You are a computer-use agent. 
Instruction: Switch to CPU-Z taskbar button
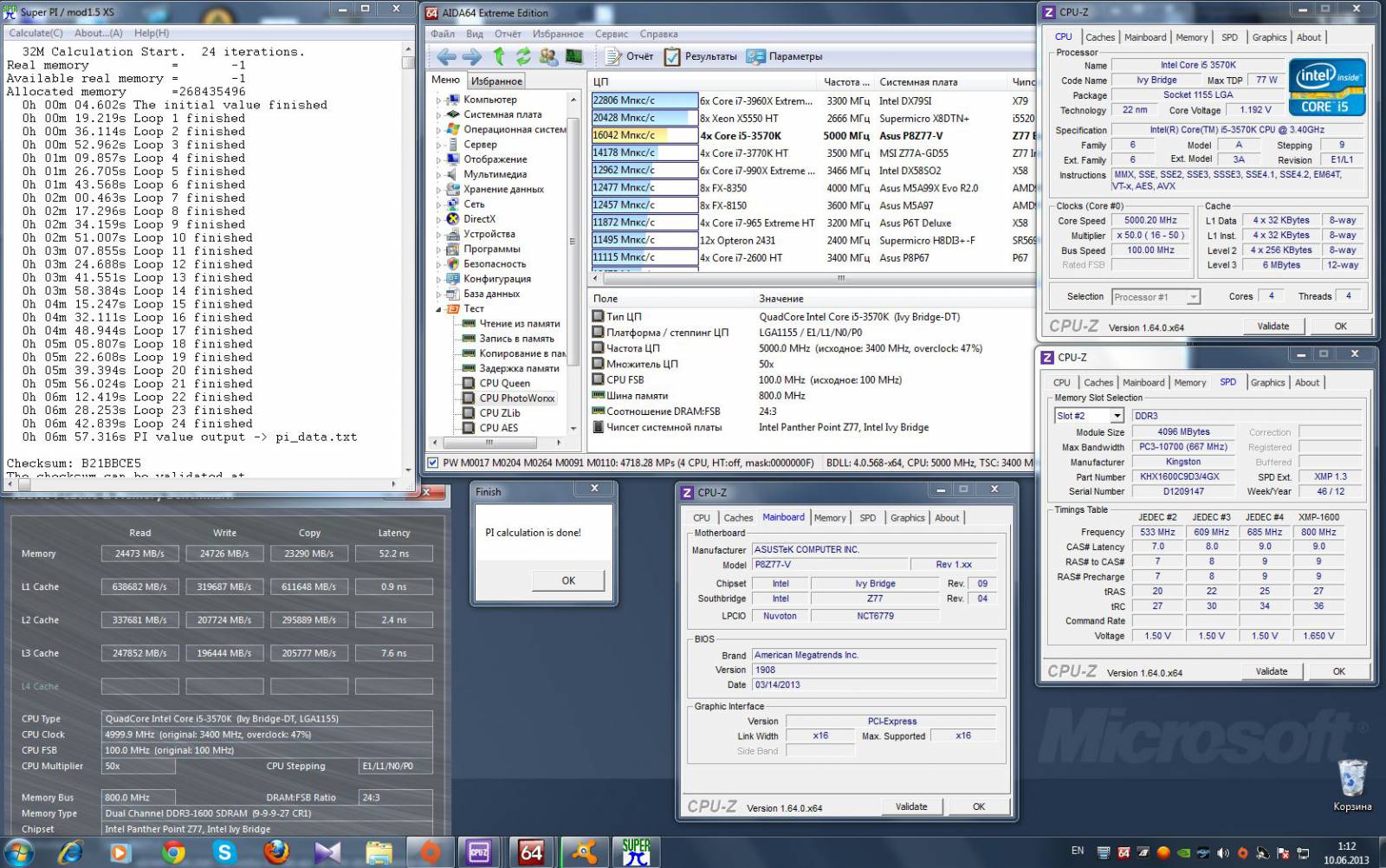[x=479, y=852]
